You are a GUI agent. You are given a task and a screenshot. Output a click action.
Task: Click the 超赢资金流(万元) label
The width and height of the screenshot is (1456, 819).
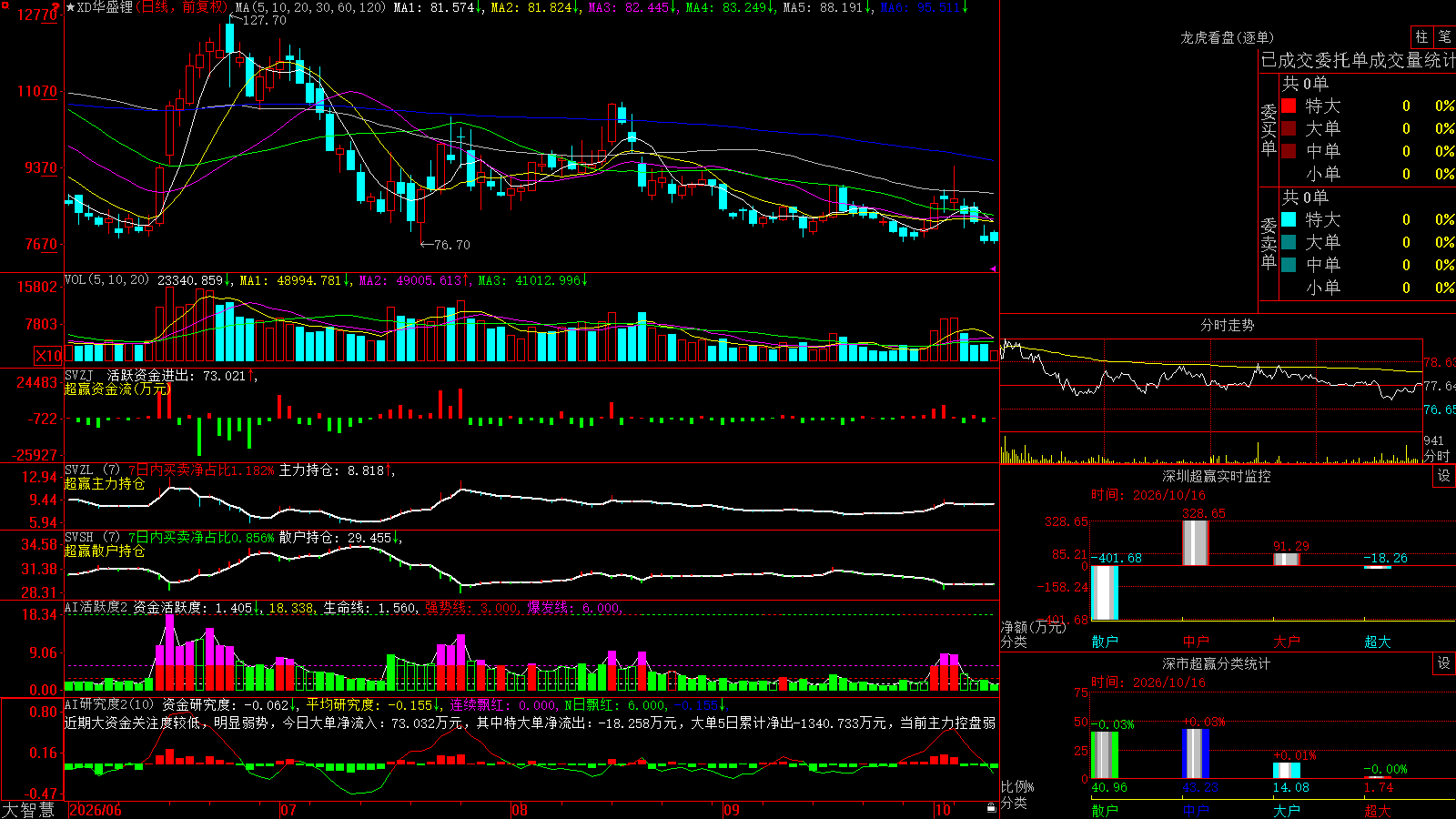point(117,389)
